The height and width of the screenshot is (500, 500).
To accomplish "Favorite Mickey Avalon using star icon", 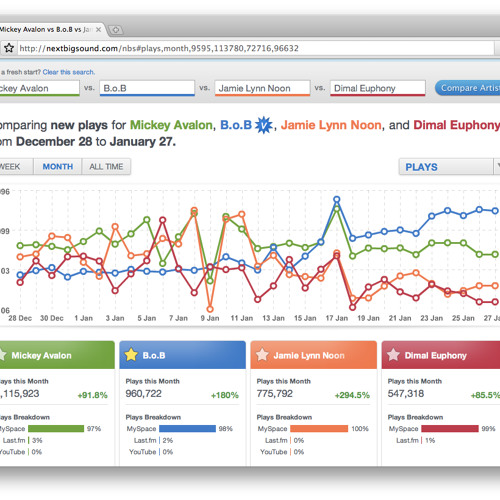I will tap(2, 355).
